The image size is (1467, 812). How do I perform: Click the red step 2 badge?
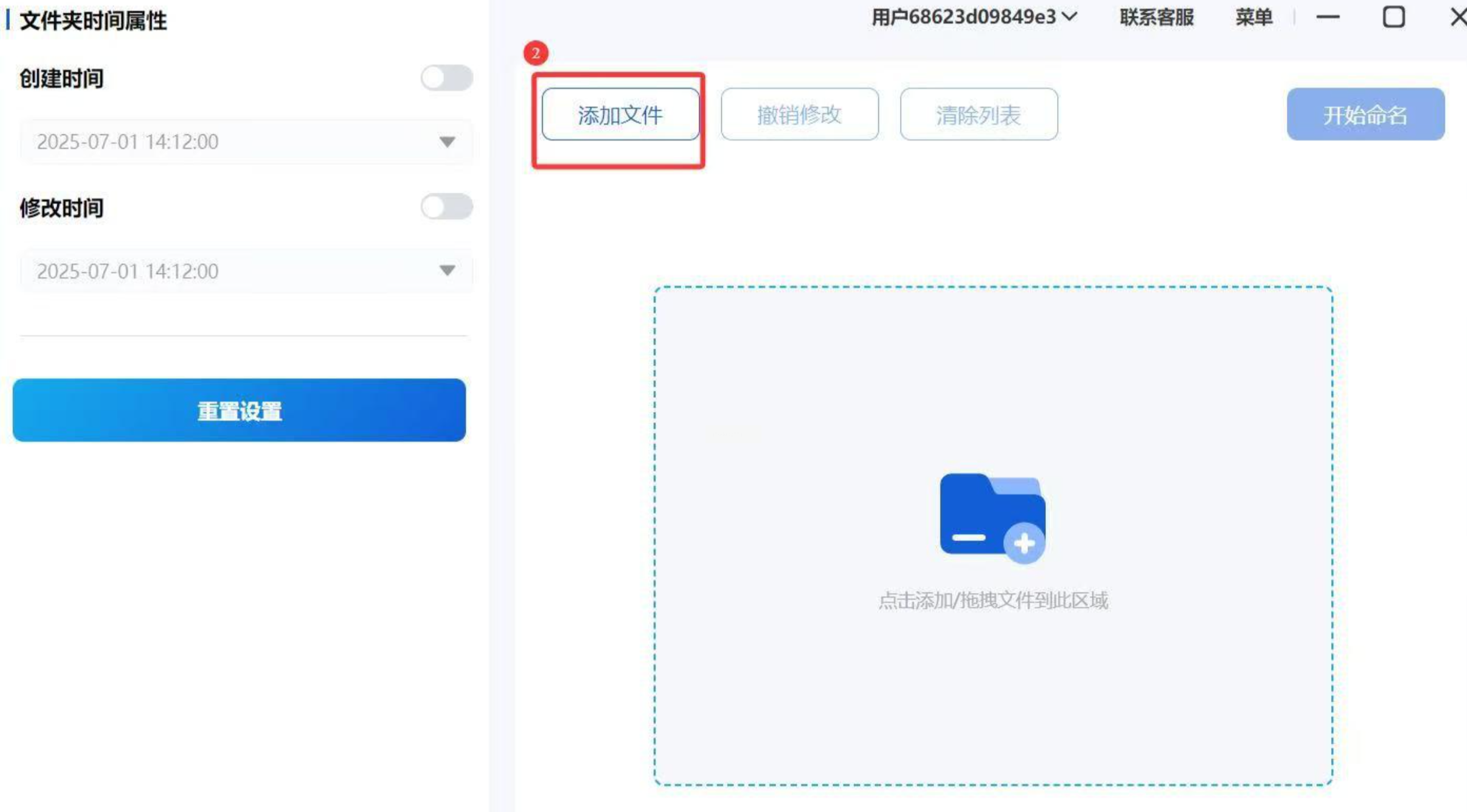pos(535,53)
